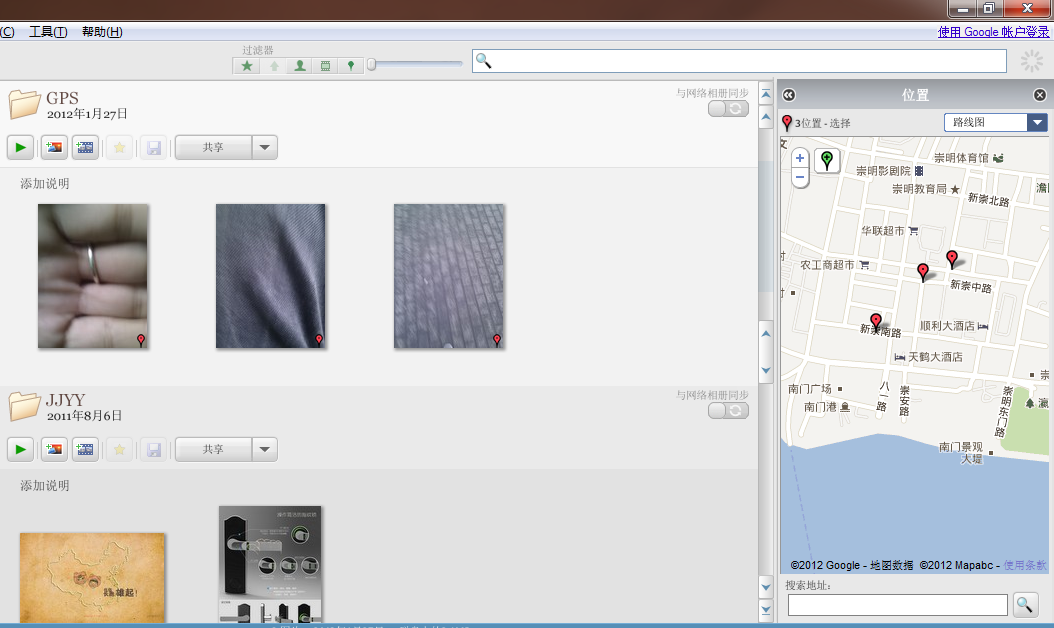Click the main search box

(739, 61)
